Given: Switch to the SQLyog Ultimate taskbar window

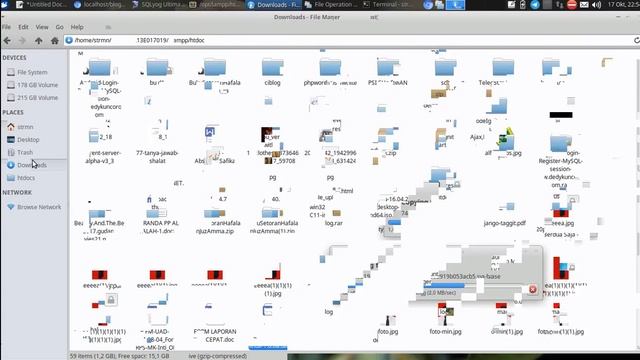Looking at the screenshot, I should point(159,5).
